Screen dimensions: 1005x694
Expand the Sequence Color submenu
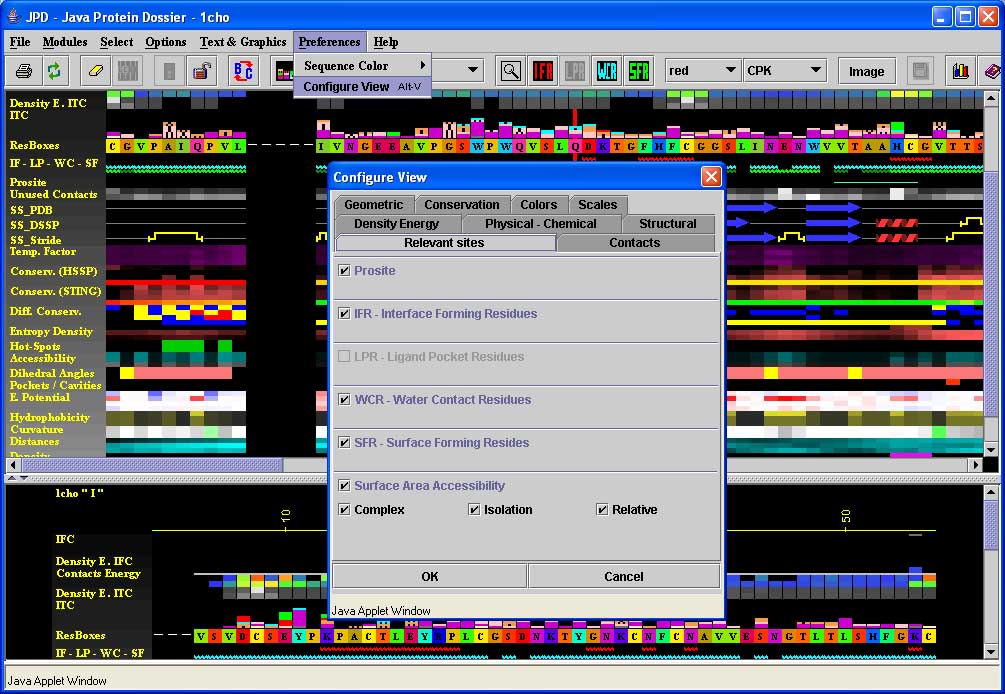click(362, 65)
